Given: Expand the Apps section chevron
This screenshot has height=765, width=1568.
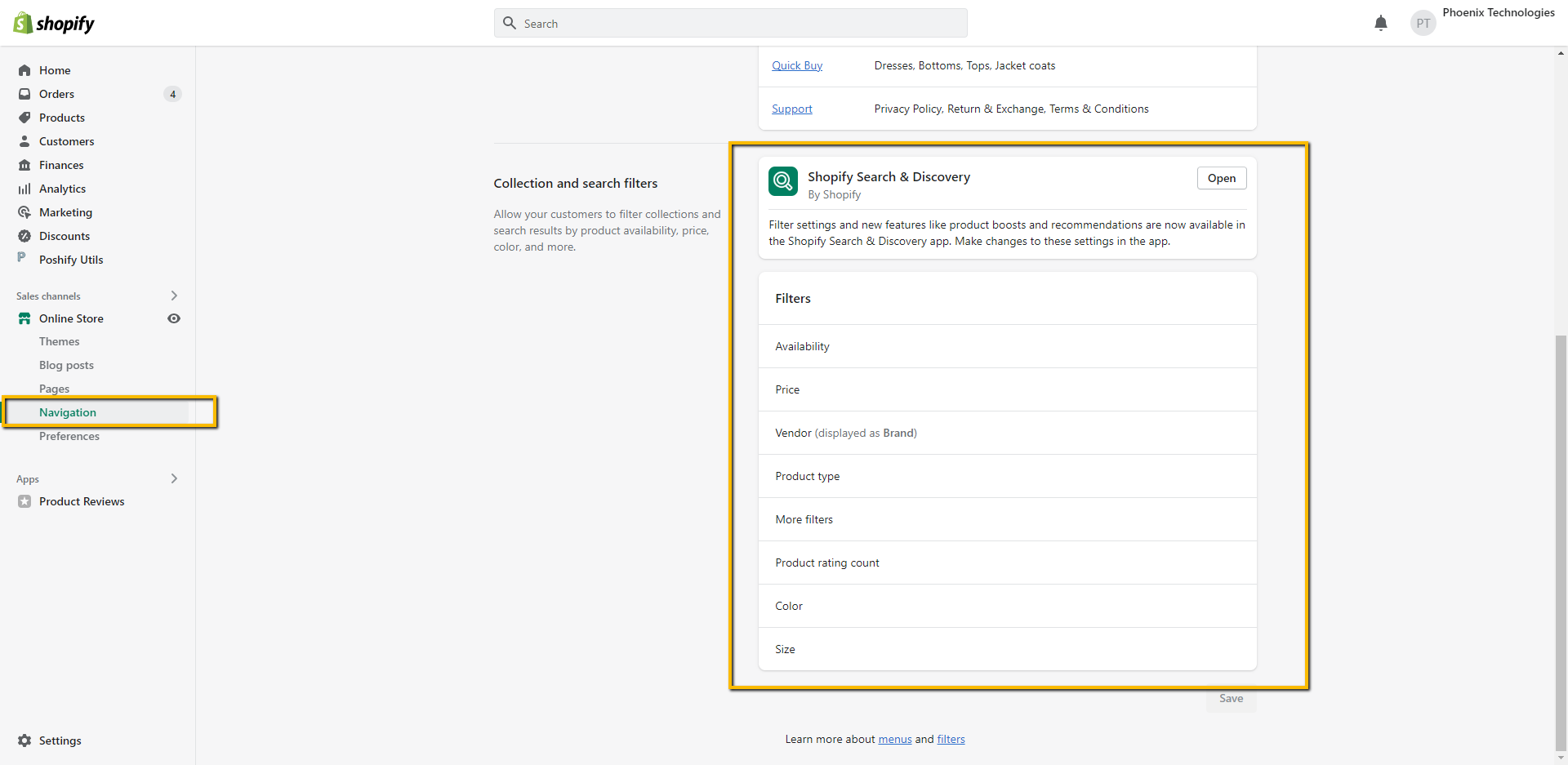Looking at the screenshot, I should [174, 478].
